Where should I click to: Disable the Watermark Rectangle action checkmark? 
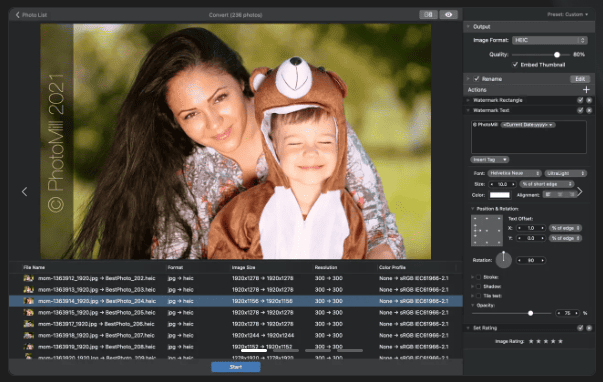(x=580, y=100)
